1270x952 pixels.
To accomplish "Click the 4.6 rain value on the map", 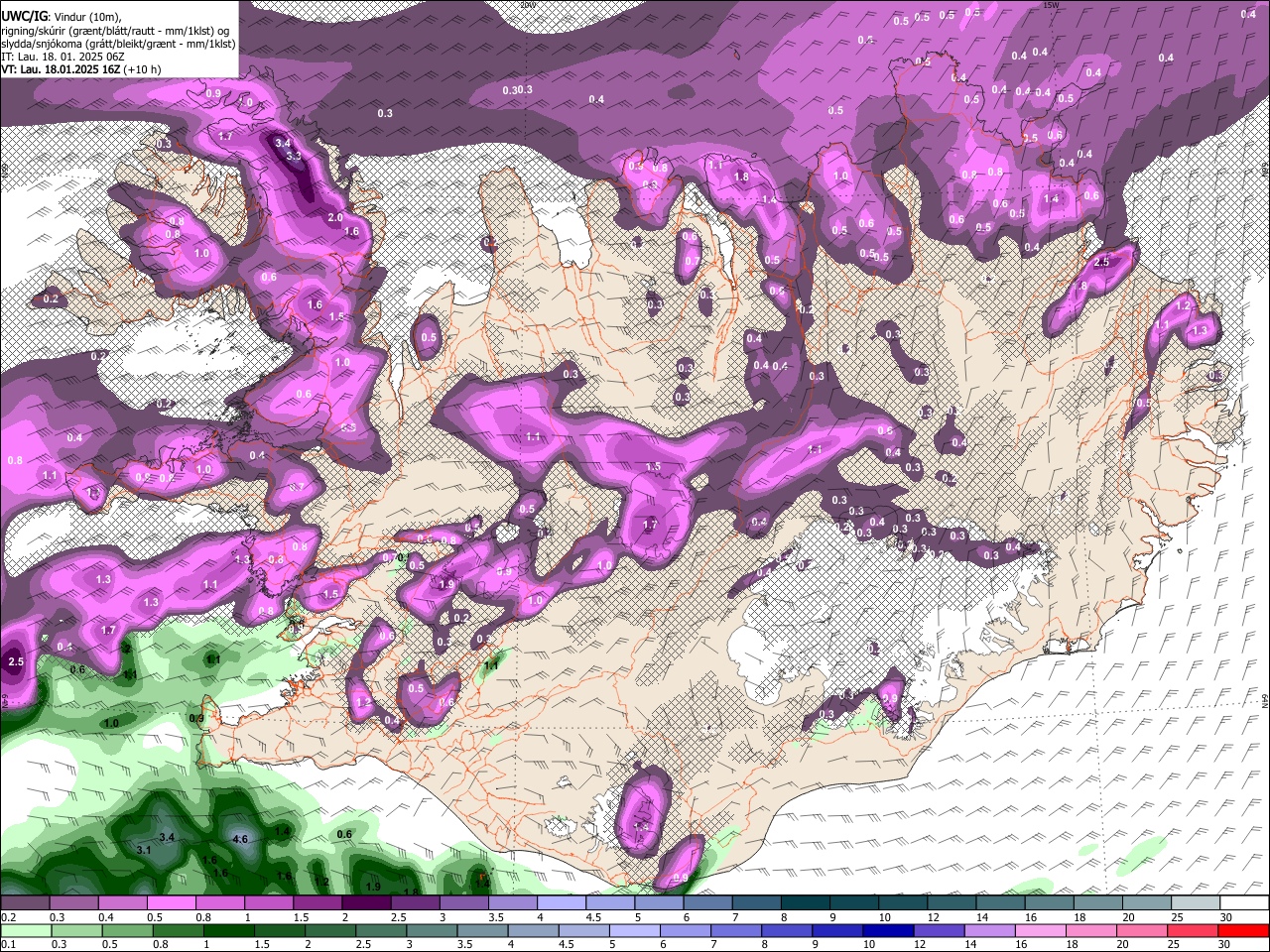I will [x=239, y=839].
